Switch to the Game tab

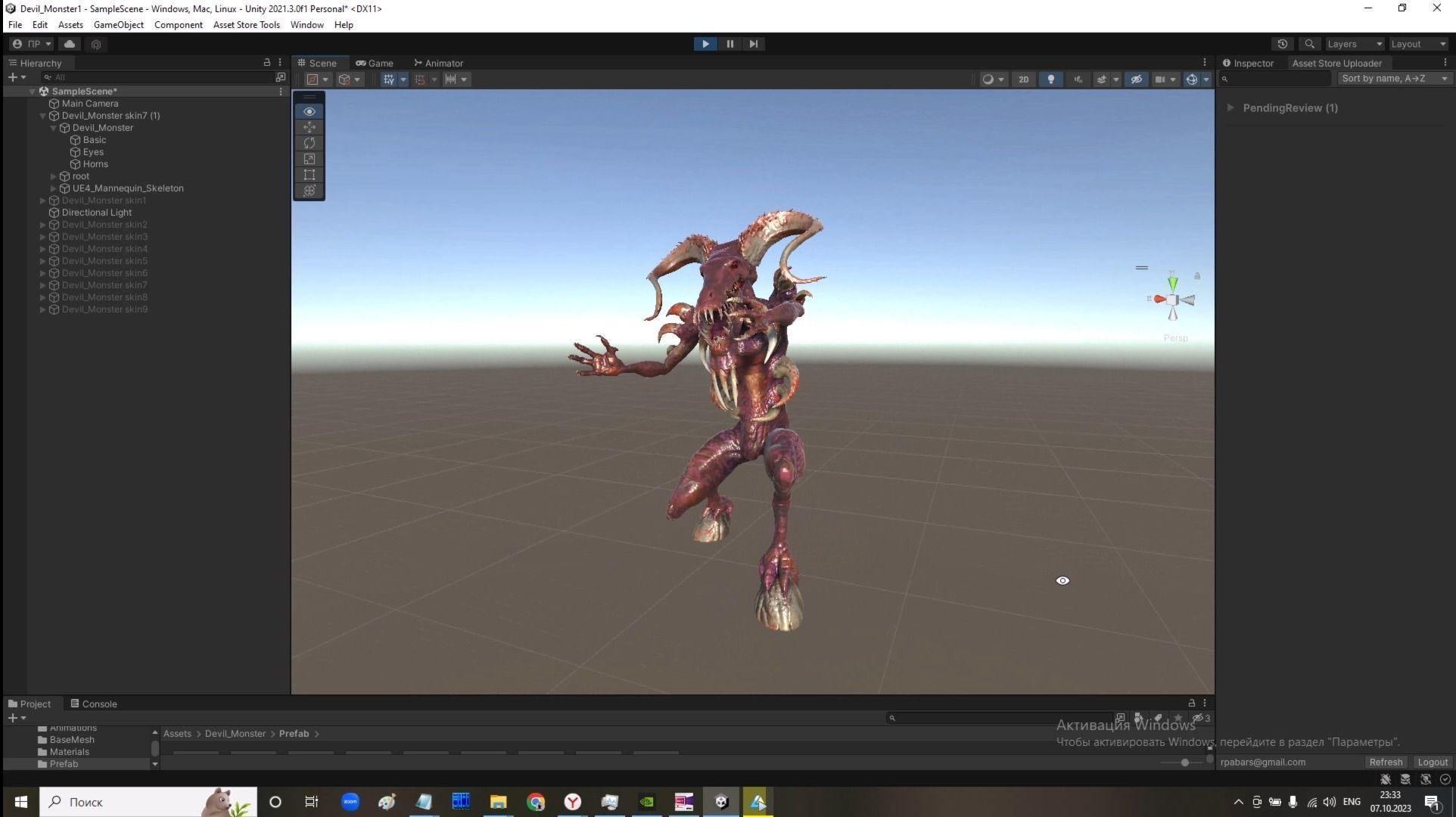tap(375, 63)
